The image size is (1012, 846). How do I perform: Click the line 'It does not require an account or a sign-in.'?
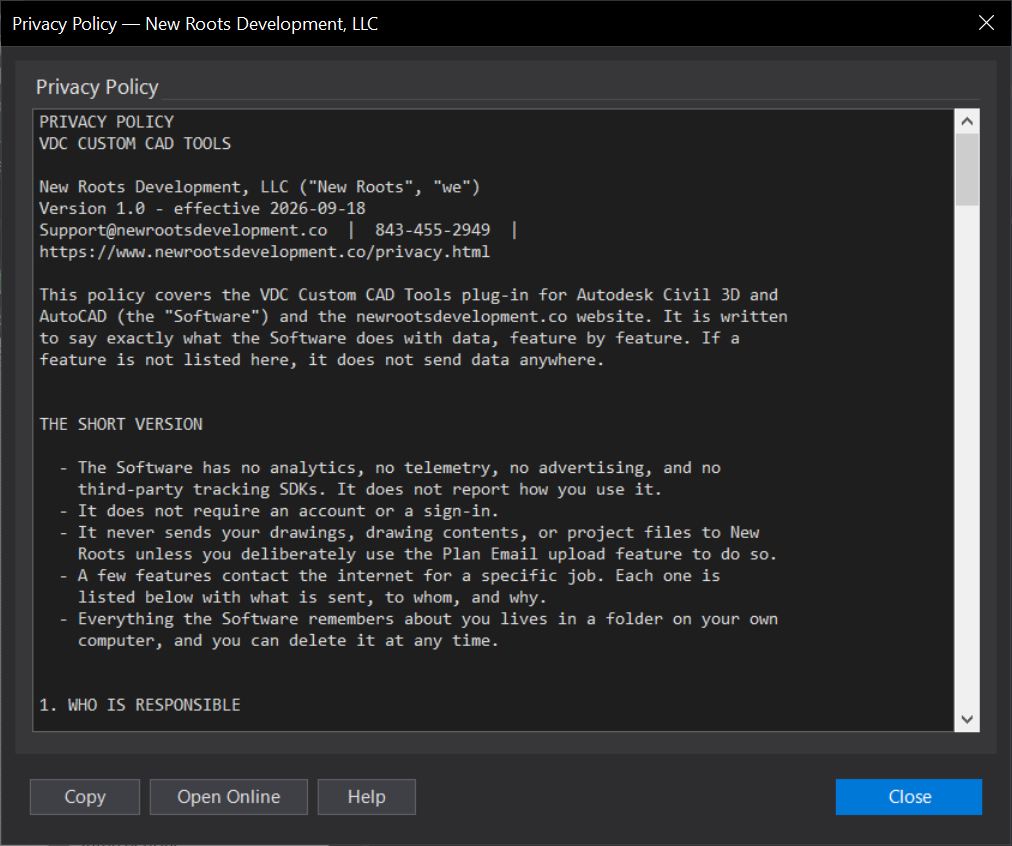[x=288, y=511]
